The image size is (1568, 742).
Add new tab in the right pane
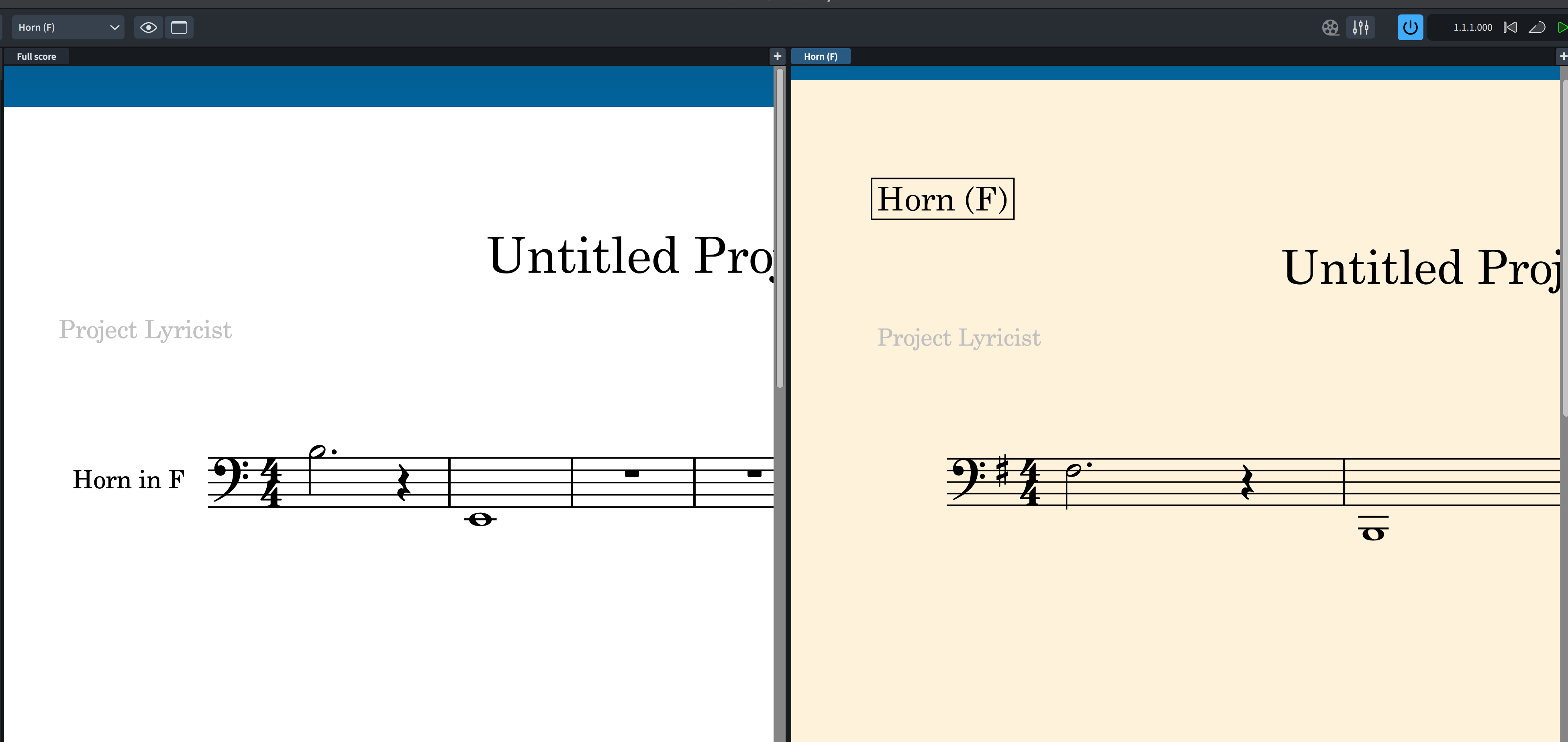(x=1562, y=57)
